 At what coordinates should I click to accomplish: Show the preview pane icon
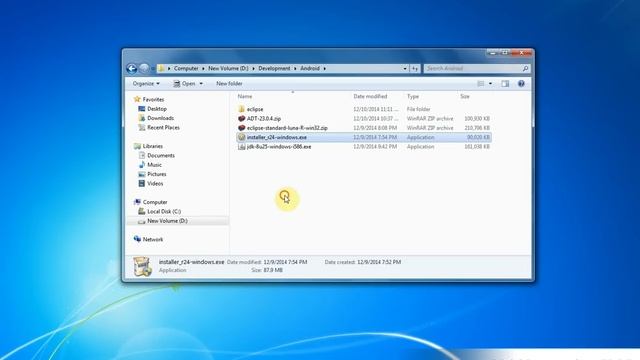point(505,84)
